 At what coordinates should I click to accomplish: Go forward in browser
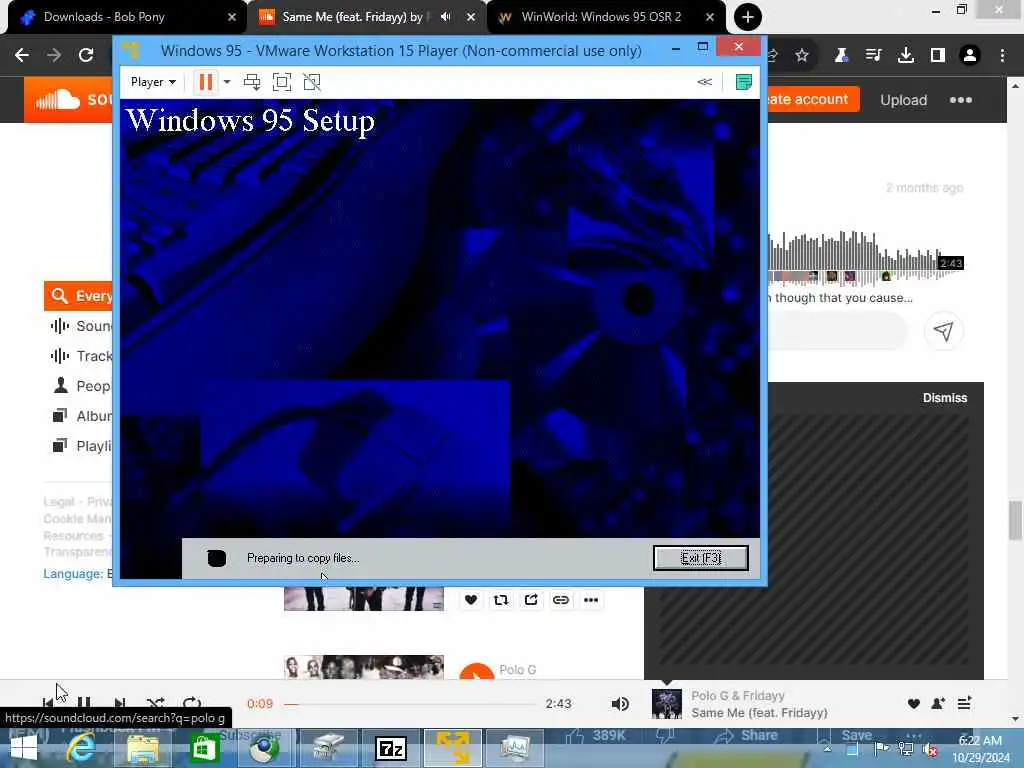point(54,56)
